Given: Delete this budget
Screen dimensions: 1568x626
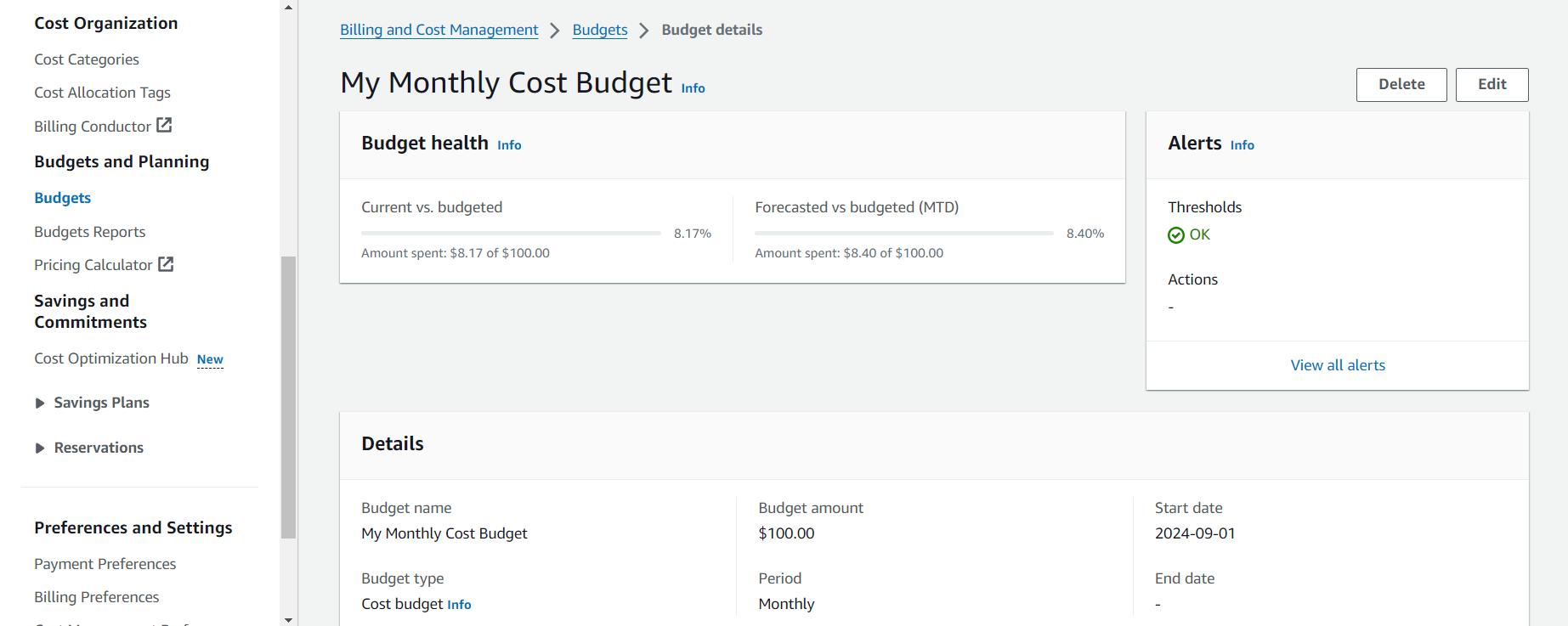Looking at the screenshot, I should coord(1401,85).
